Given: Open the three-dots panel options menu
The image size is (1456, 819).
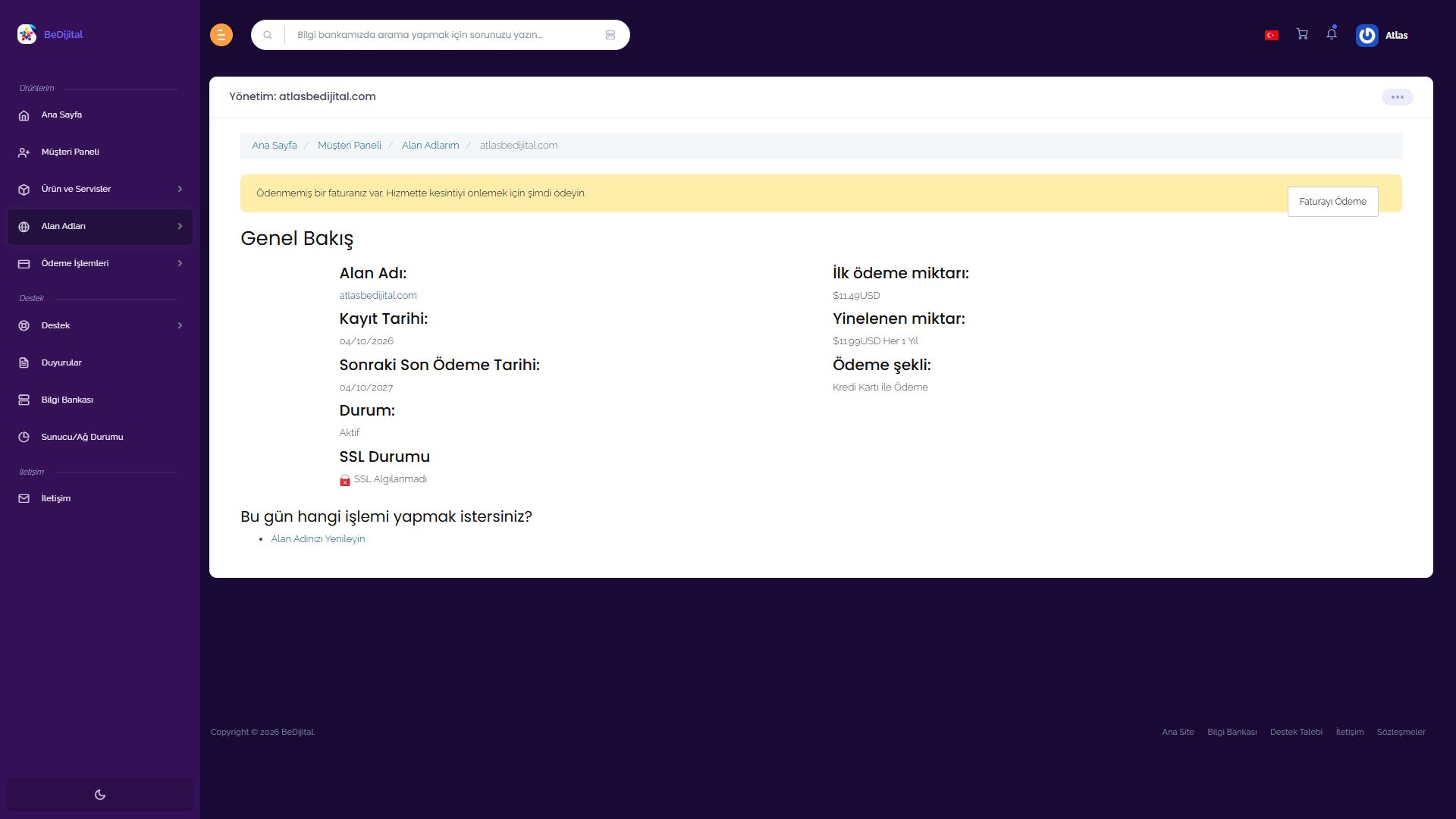Looking at the screenshot, I should click(x=1397, y=97).
